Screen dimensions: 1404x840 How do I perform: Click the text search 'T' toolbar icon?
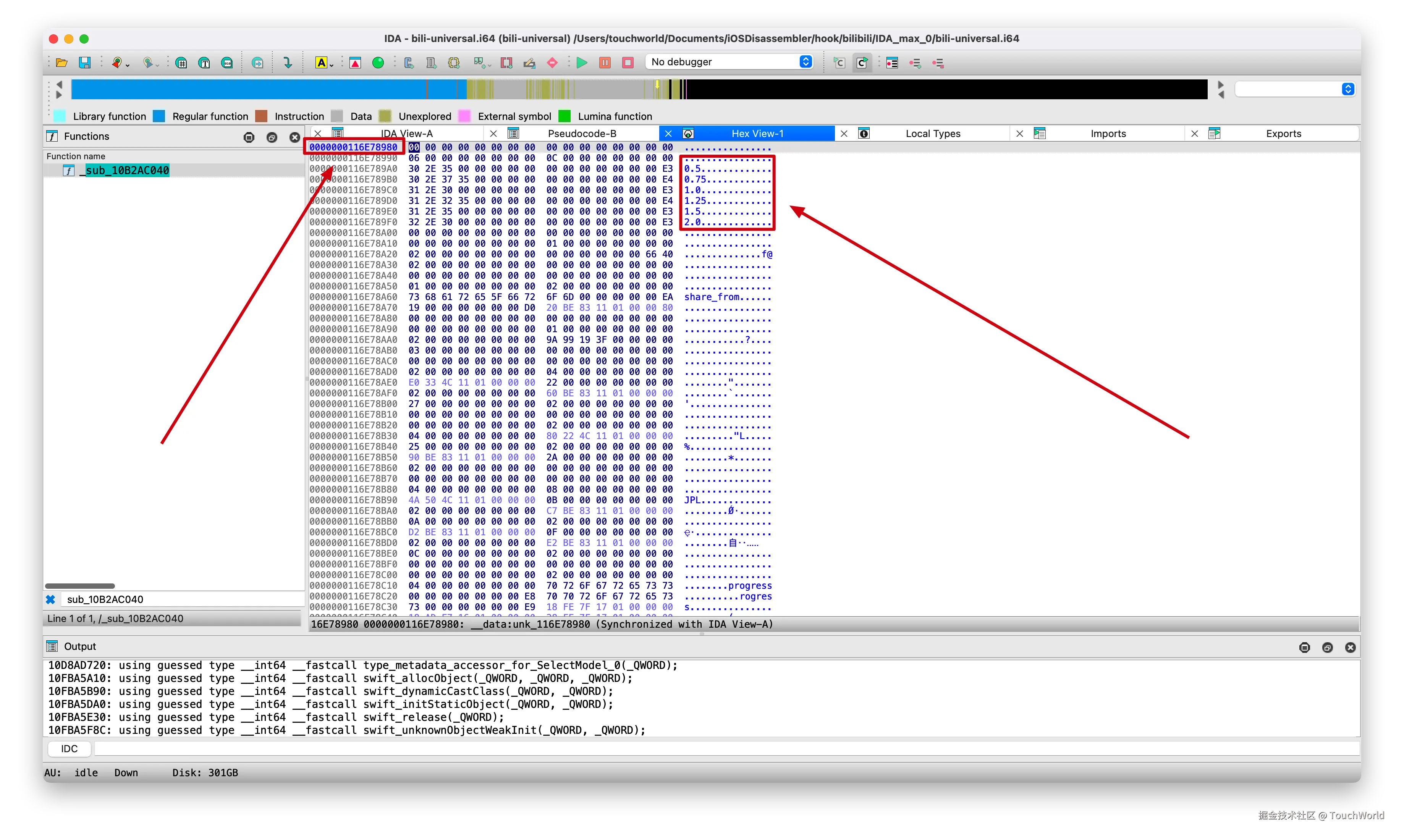click(204, 62)
